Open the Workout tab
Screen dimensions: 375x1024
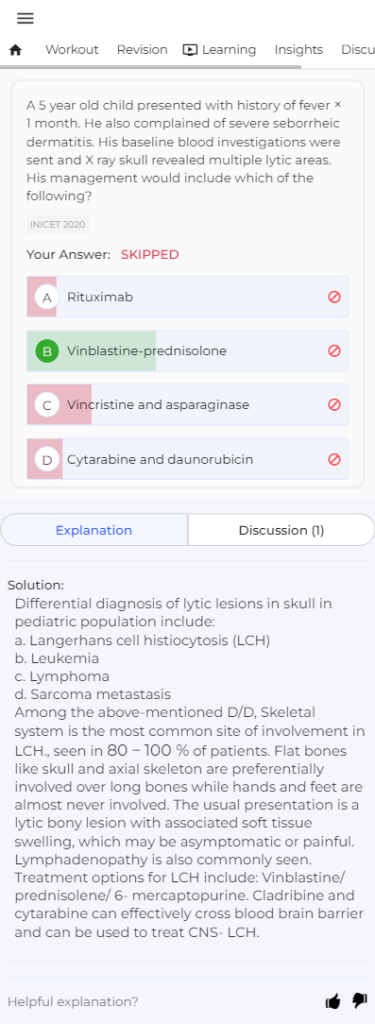72,50
